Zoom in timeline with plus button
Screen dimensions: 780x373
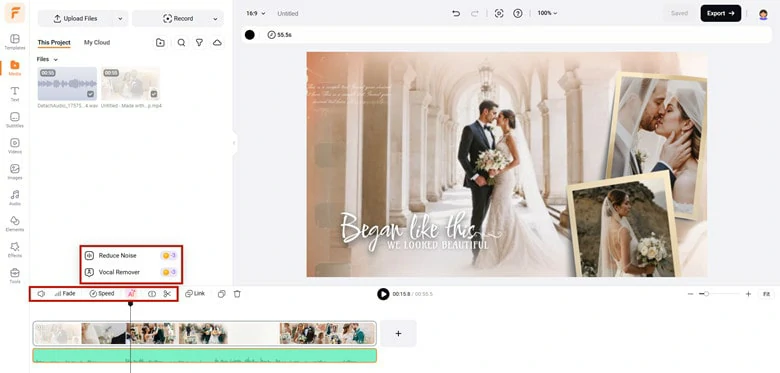tap(748, 294)
